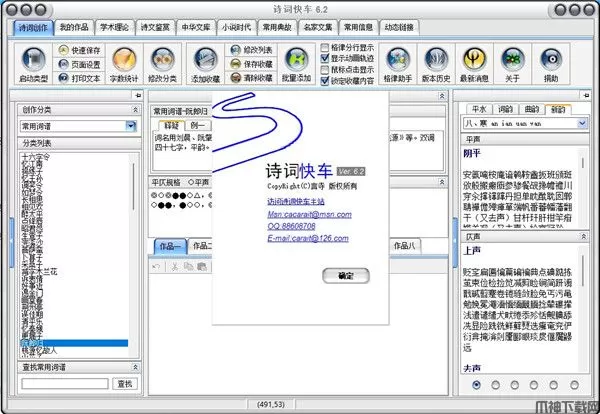
Task: Click the selected radio button below rhyme panel
Action: coord(476,385)
